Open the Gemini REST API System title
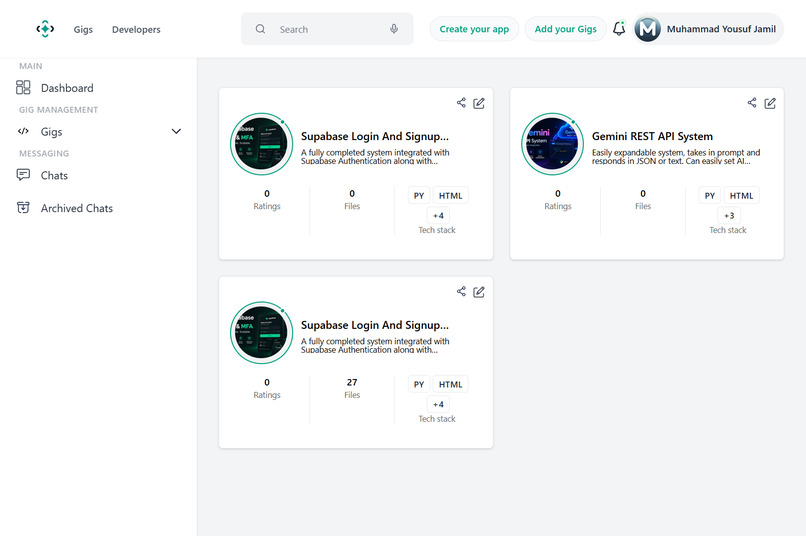The height and width of the screenshot is (536, 806). pos(652,136)
